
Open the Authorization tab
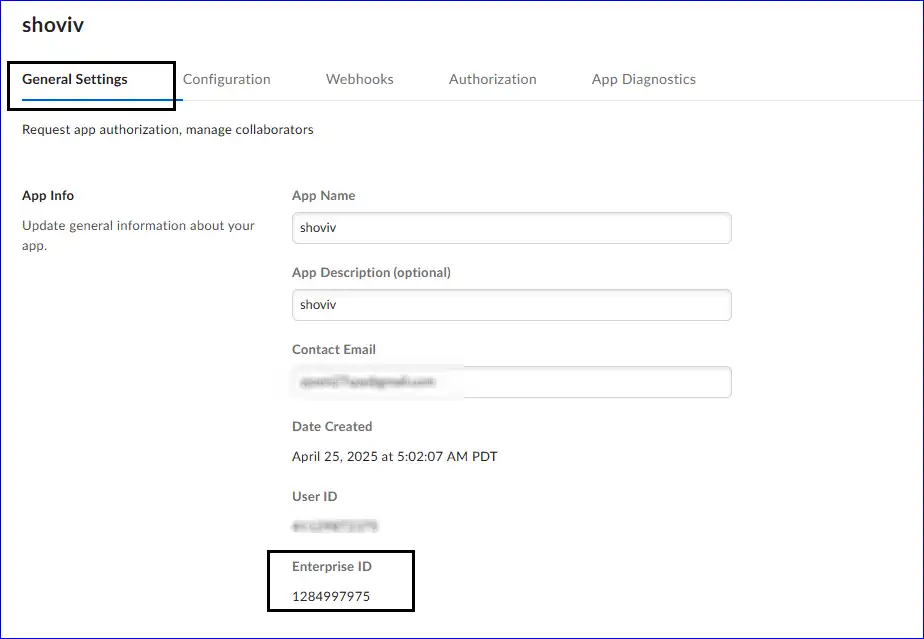click(x=492, y=80)
